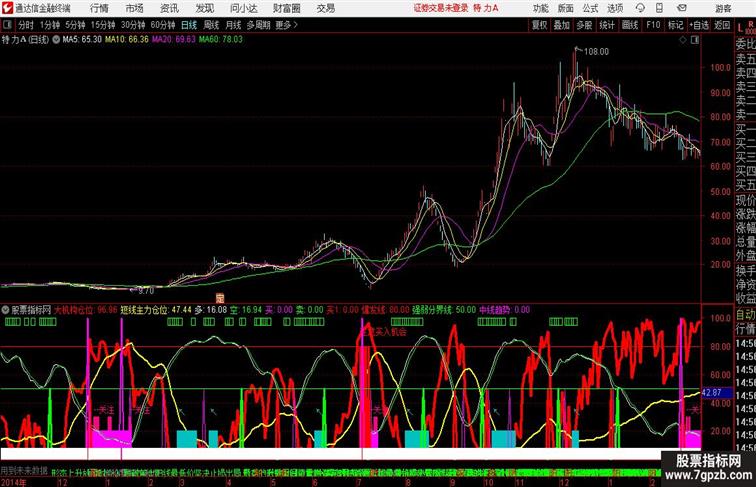Click the 108.00 high price label
Viewport: 756px width, 487px height.
click(596, 52)
